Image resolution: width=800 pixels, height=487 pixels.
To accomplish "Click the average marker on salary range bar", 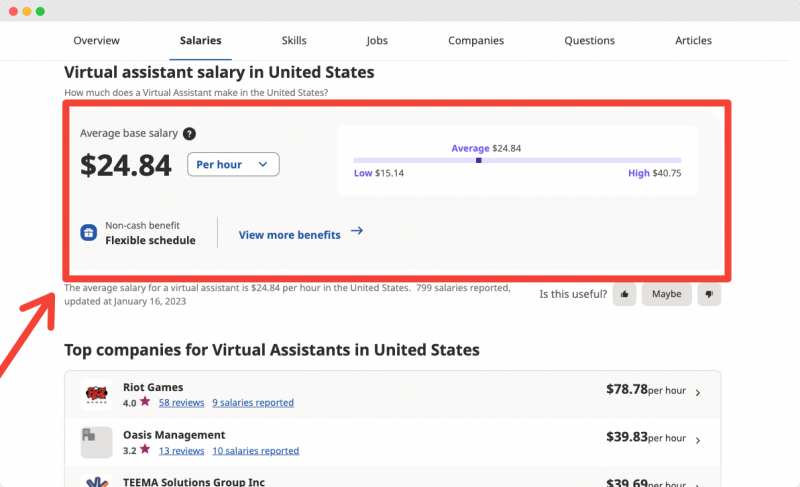I will click(479, 160).
